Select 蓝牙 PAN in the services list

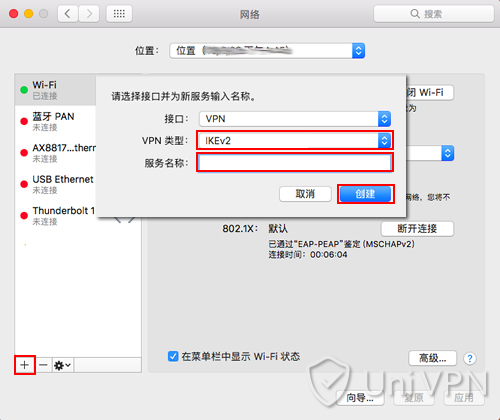tap(56, 121)
